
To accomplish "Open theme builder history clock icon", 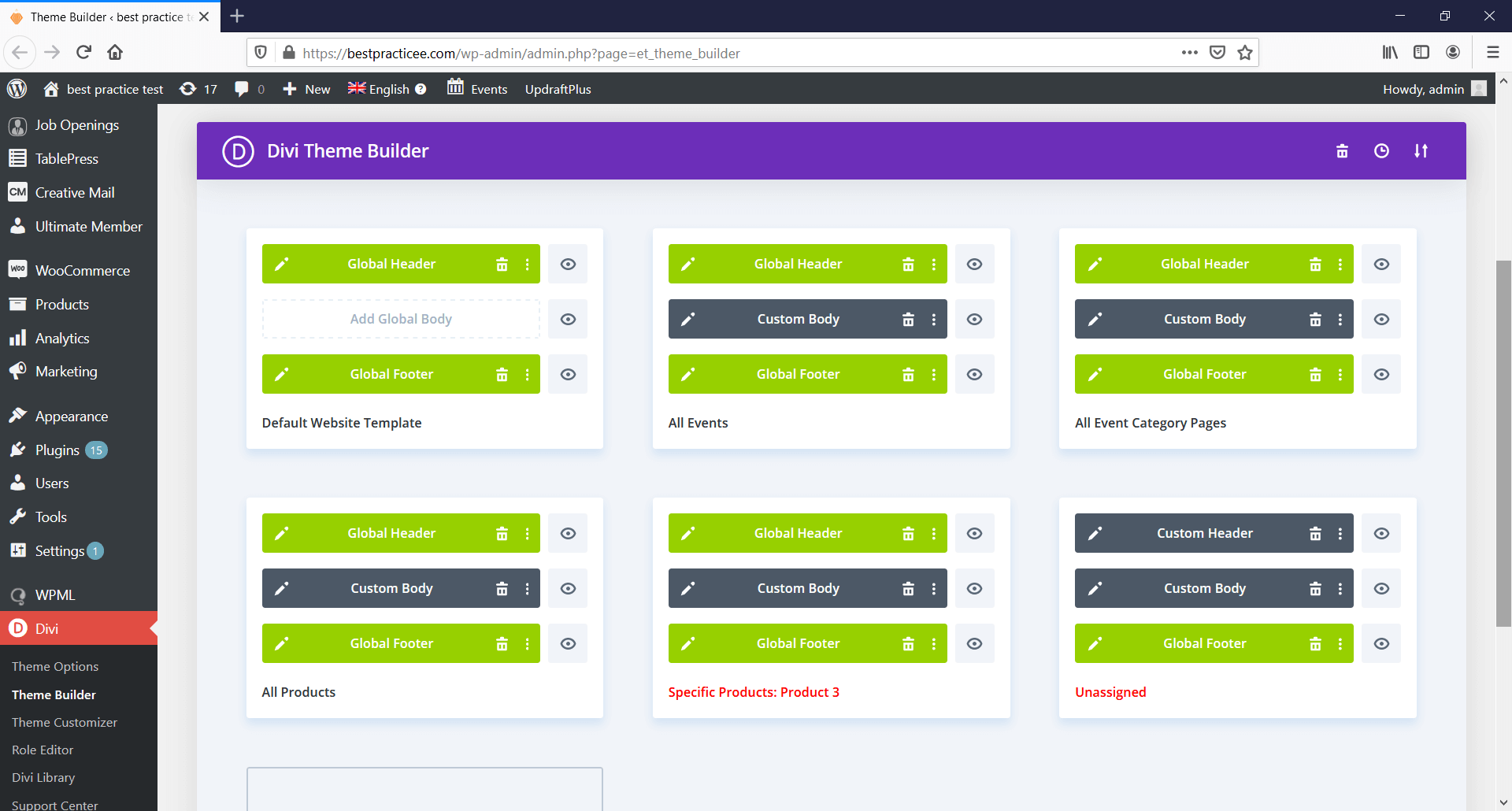I will [1381, 151].
